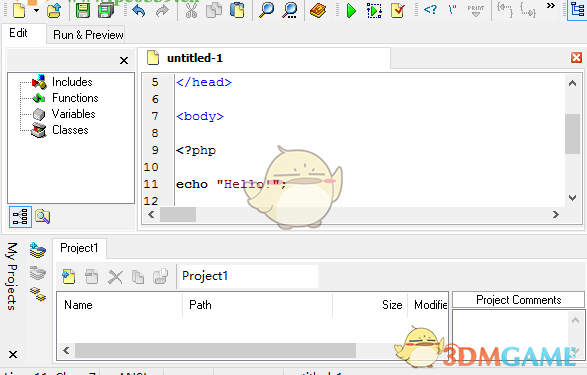This screenshot has width=587, height=375.
Task: Select Functions in the code tree
Action: (75, 98)
